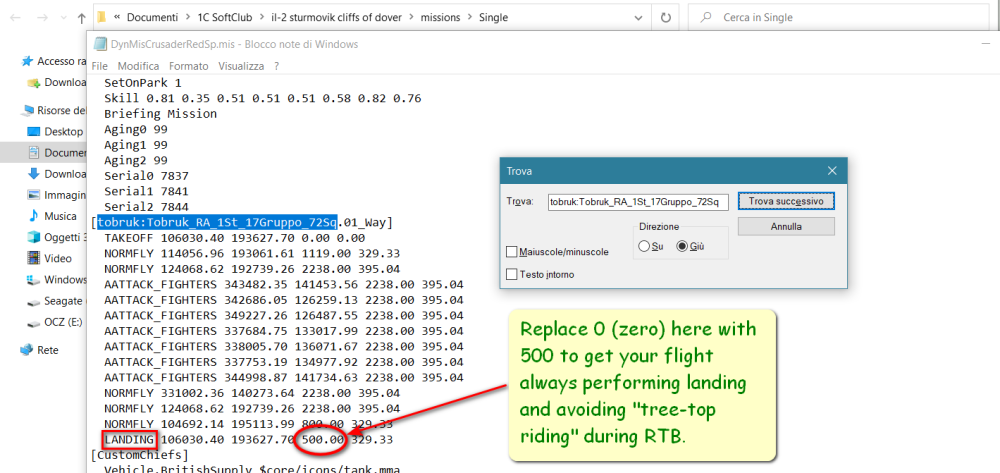1000x473 pixels.
Task: Open the Formato menu
Action: click(188, 65)
